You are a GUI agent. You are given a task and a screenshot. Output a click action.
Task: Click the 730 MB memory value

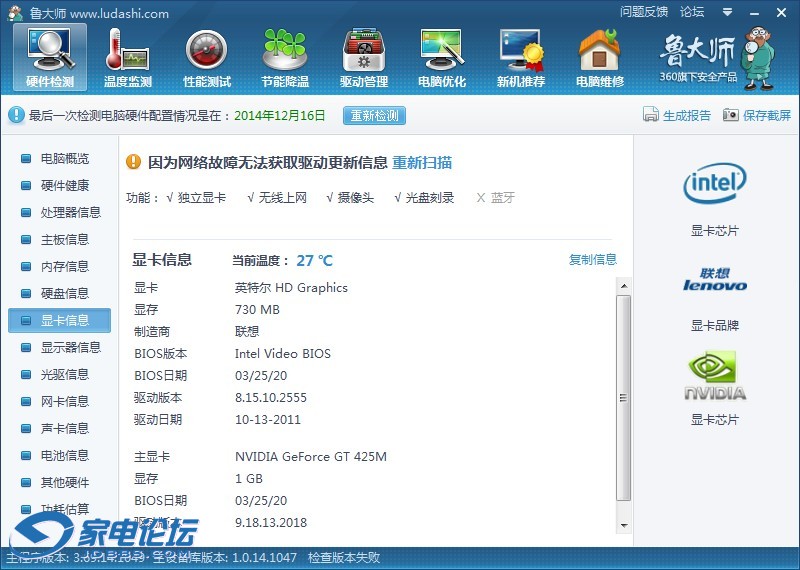click(257, 310)
